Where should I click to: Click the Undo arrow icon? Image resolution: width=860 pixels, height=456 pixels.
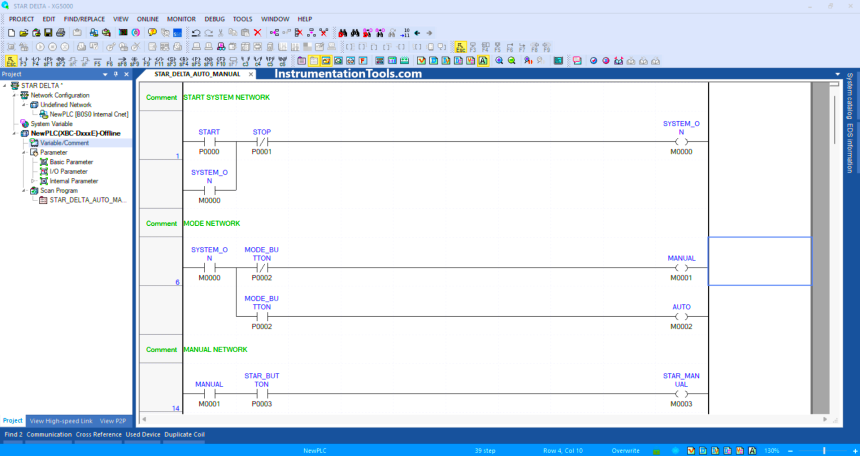[x=196, y=33]
